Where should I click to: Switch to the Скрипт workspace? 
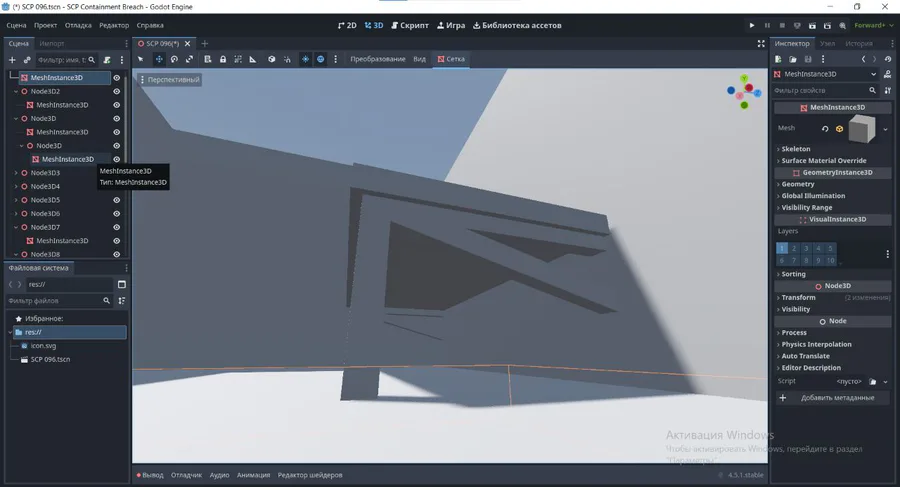(x=410, y=25)
